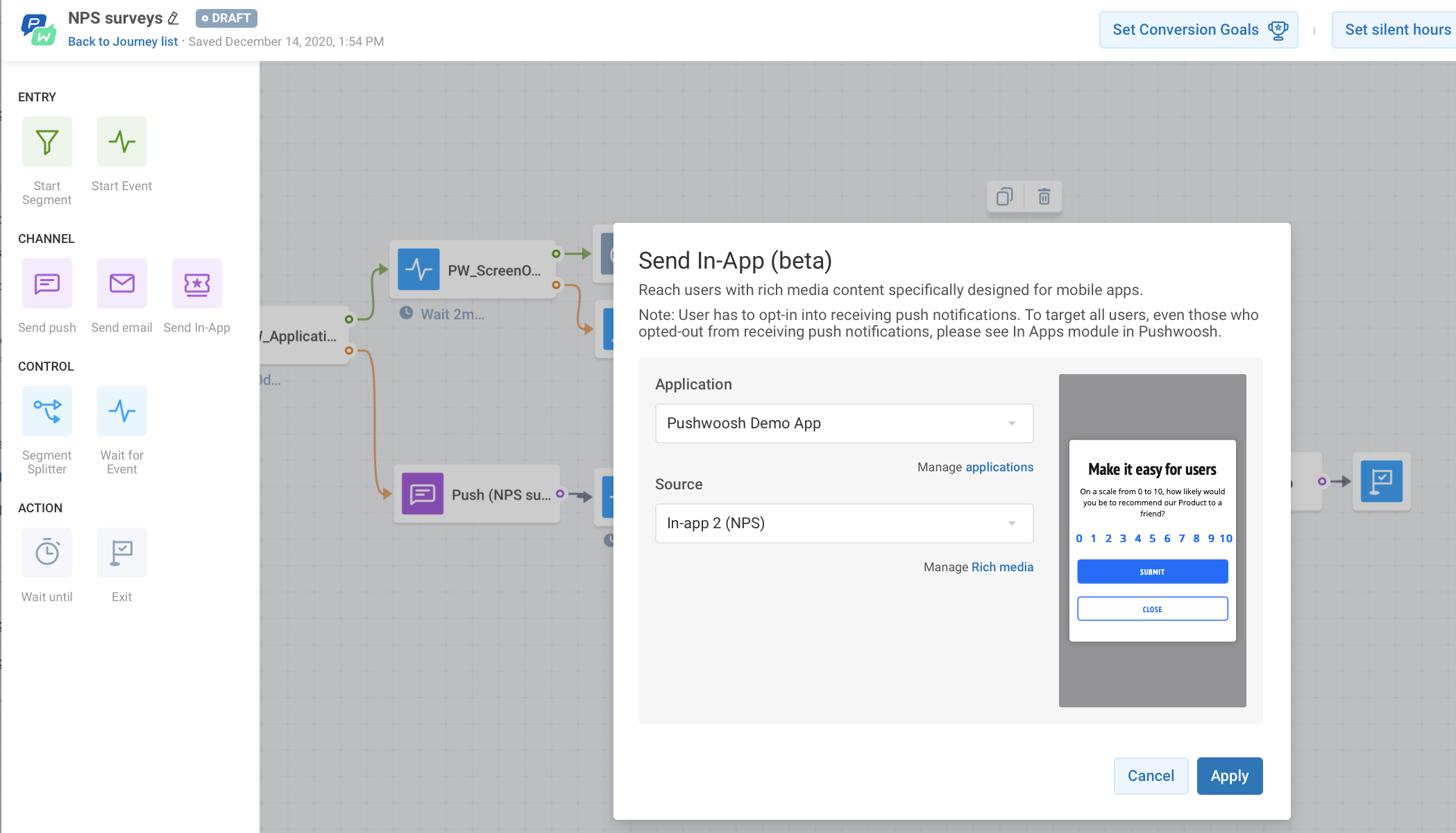Screen dimensions: 1456x833
Task: Click the Saved December 14, 2020 text
Action: [x=286, y=42]
